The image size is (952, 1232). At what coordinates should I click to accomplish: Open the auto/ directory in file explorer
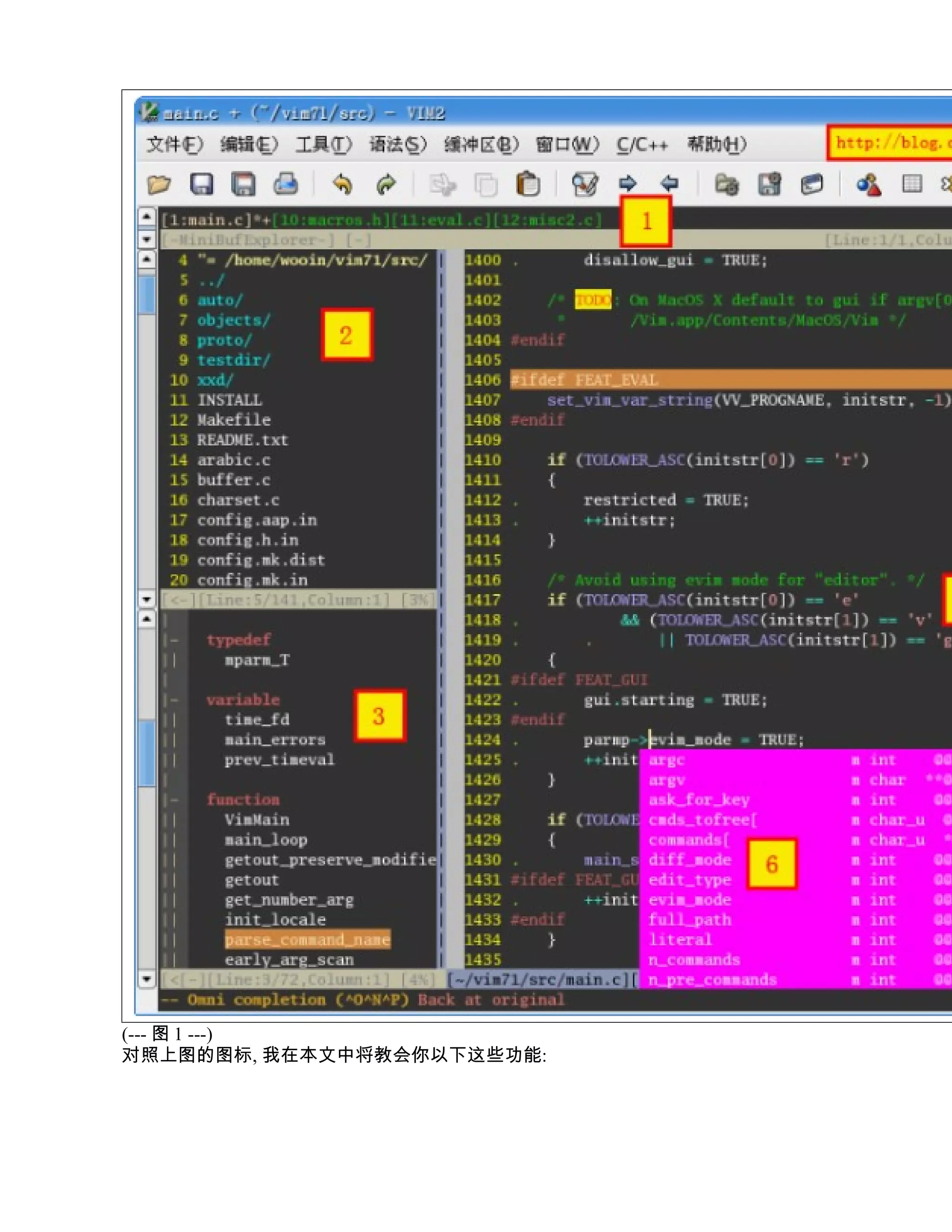pos(219,300)
